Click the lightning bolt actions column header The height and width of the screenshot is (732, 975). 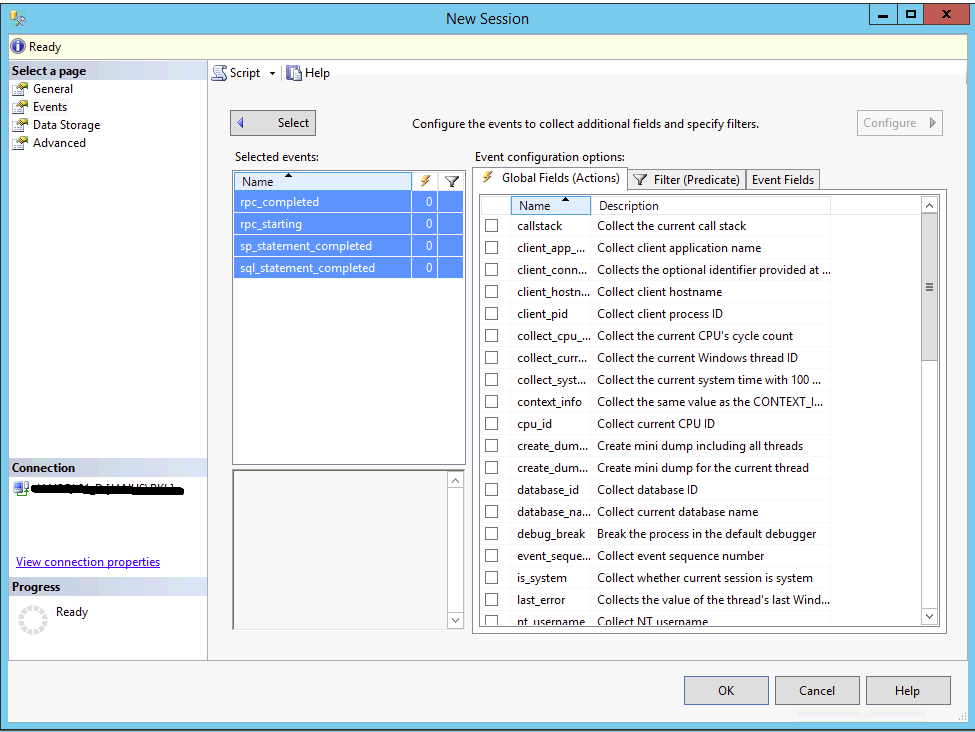pyautogui.click(x=425, y=182)
